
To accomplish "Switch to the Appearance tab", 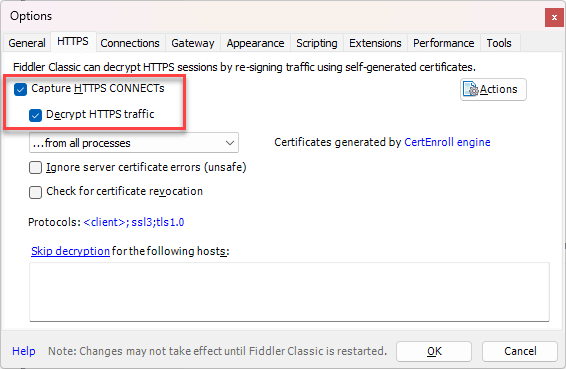I will click(255, 43).
